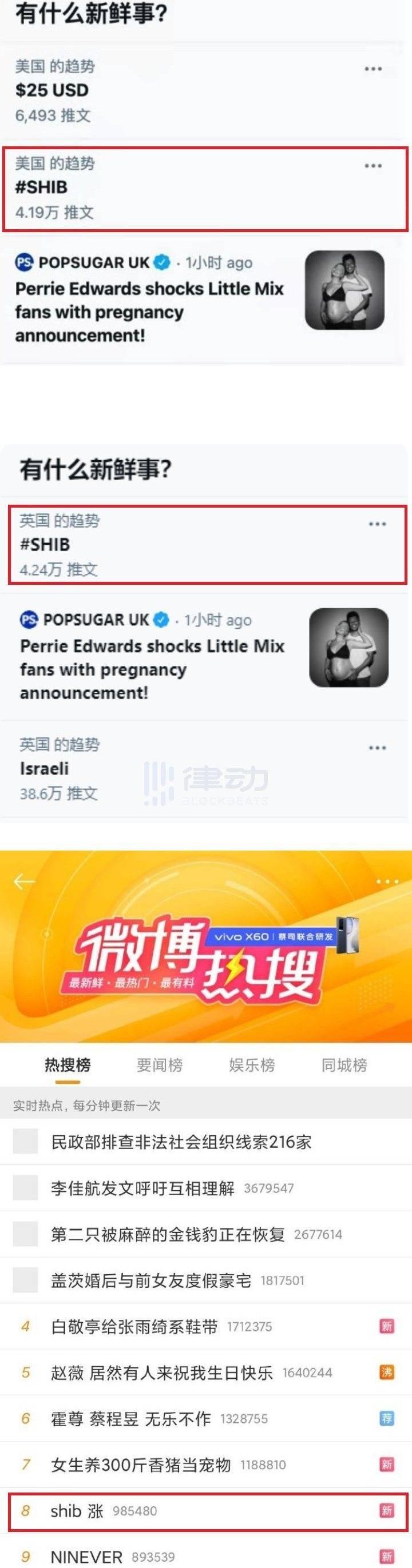Open more options for $25 USD trend
This screenshot has width=412, height=1568.
click(x=373, y=69)
